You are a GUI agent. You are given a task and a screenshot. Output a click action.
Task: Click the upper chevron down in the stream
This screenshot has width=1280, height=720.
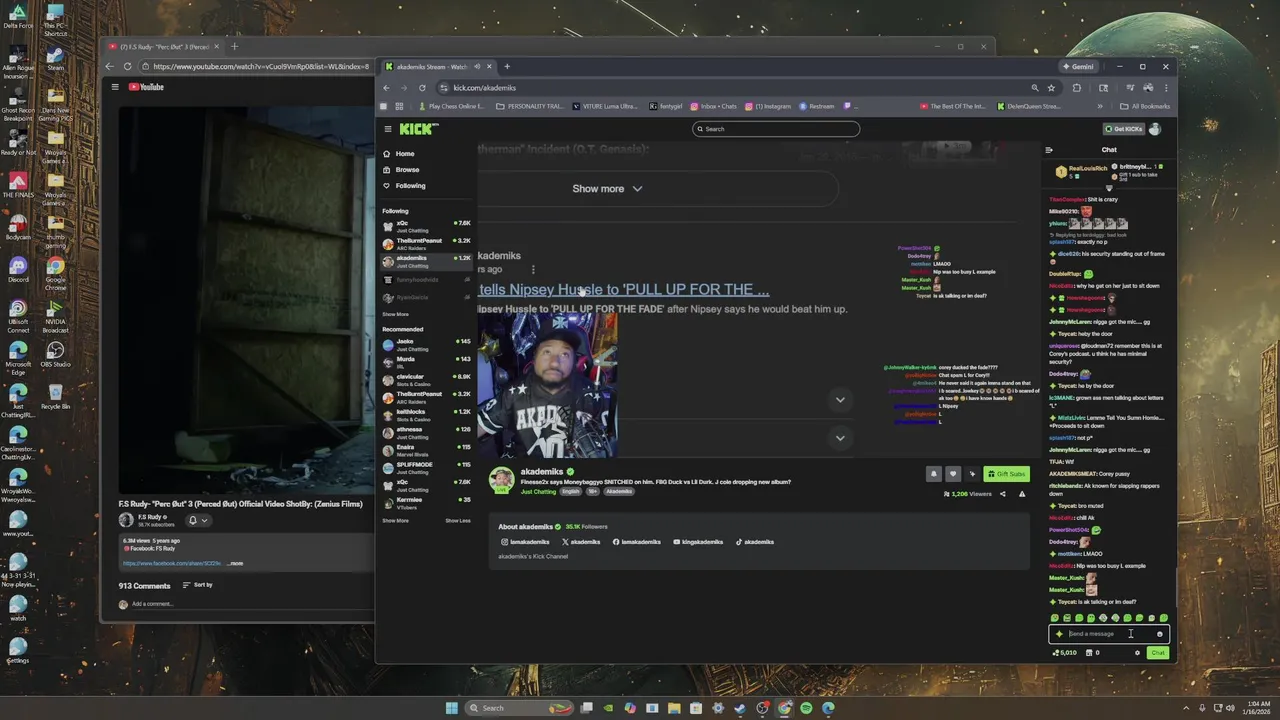click(840, 400)
